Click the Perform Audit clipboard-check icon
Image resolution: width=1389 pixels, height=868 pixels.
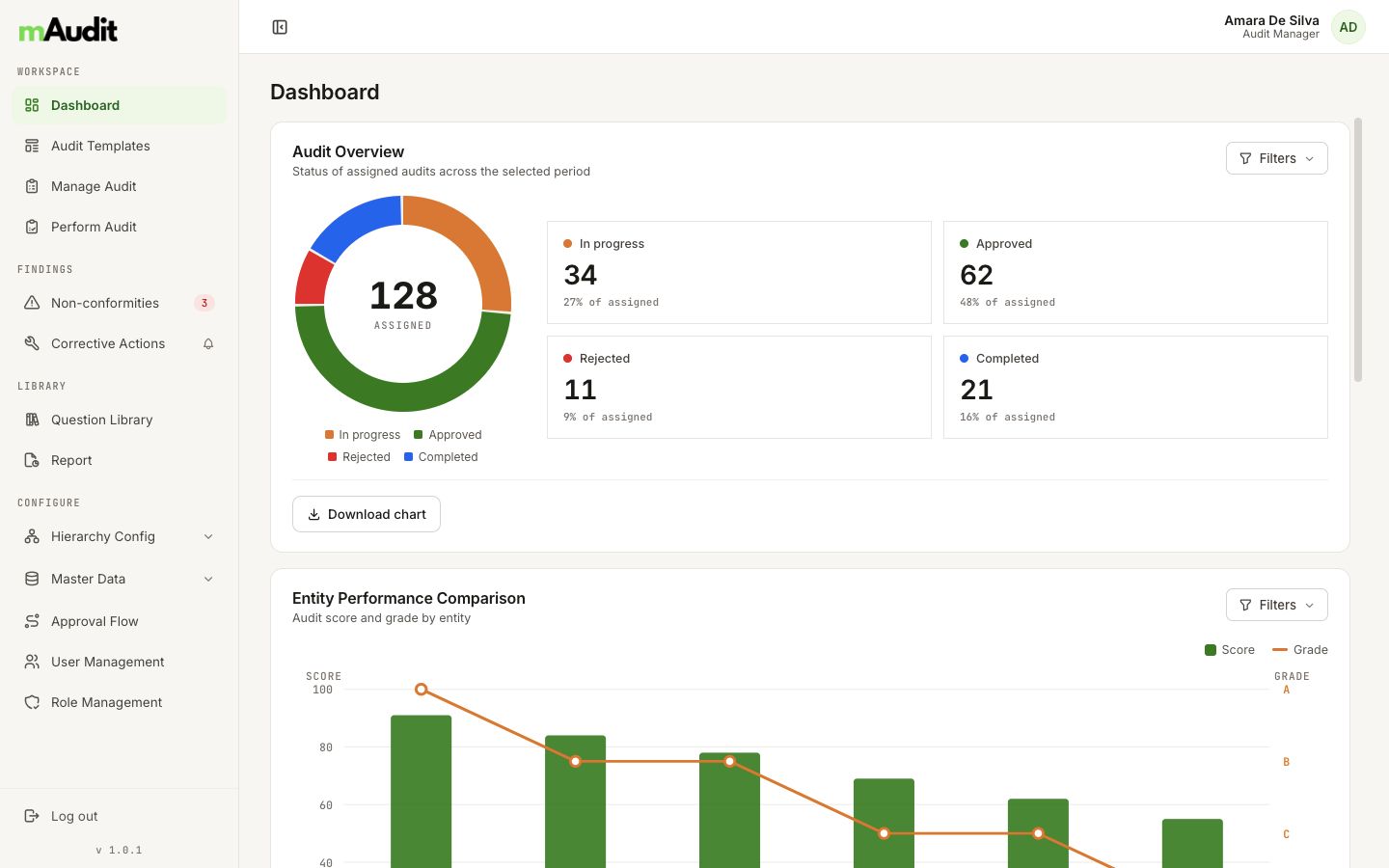(32, 227)
